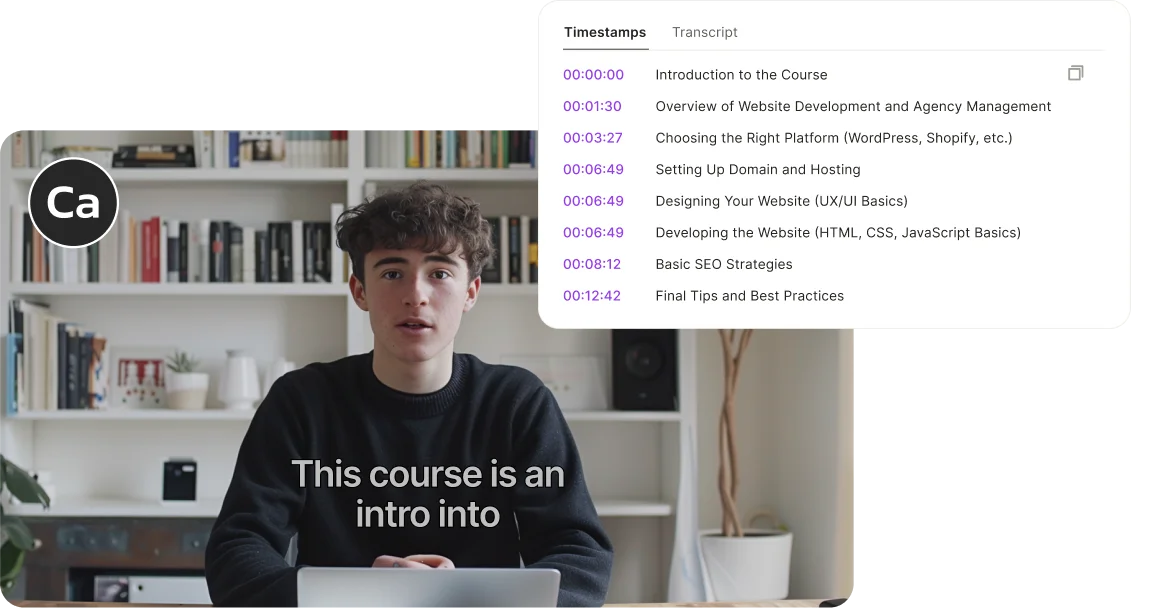Switch to the Transcript tab
Image resolution: width=1172 pixels, height=608 pixels.
[704, 32]
